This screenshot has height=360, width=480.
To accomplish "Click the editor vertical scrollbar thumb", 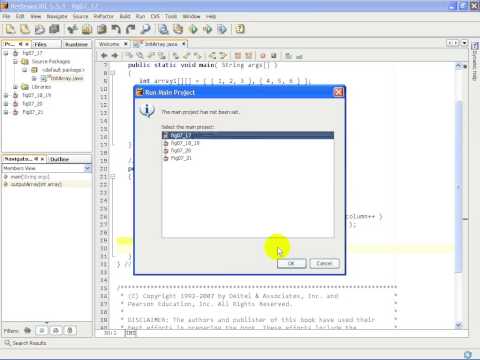I will 459,187.
